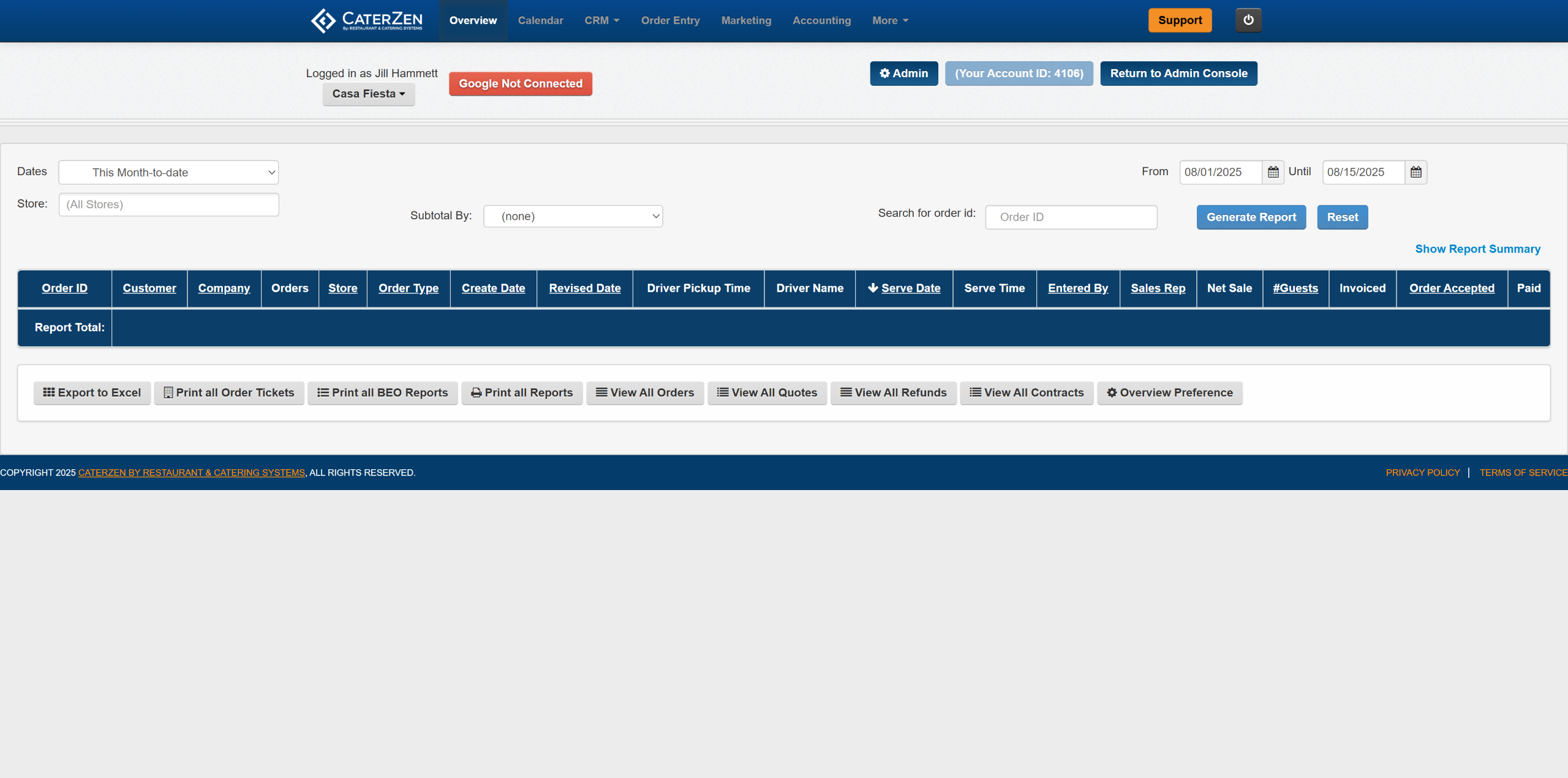This screenshot has height=778, width=1568.
Task: Open the Until date calendar icon
Action: (x=1415, y=172)
